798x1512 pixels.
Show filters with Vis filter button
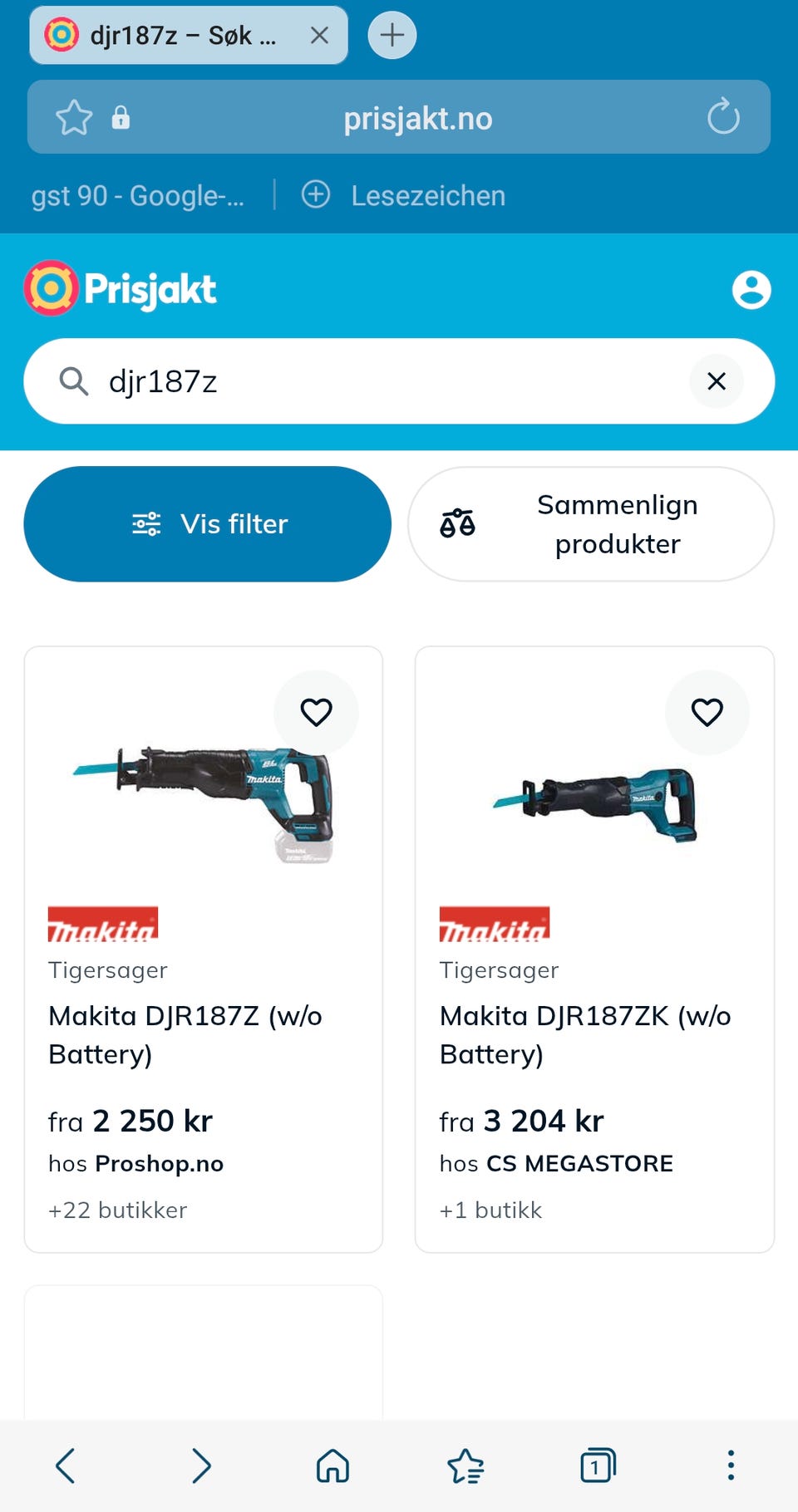[207, 524]
